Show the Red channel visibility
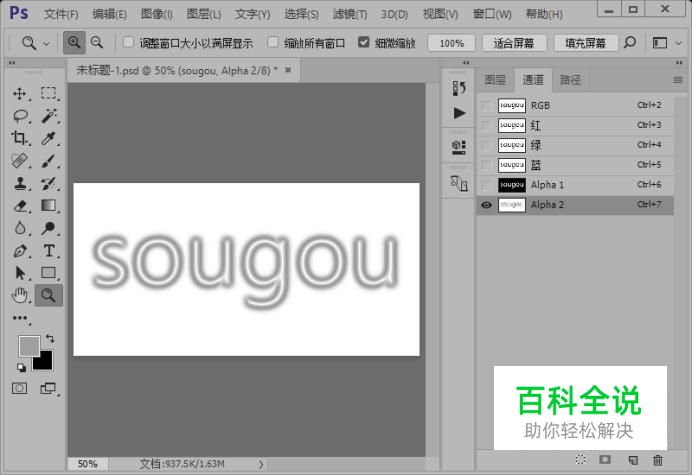The image size is (692, 475). tap(486, 125)
